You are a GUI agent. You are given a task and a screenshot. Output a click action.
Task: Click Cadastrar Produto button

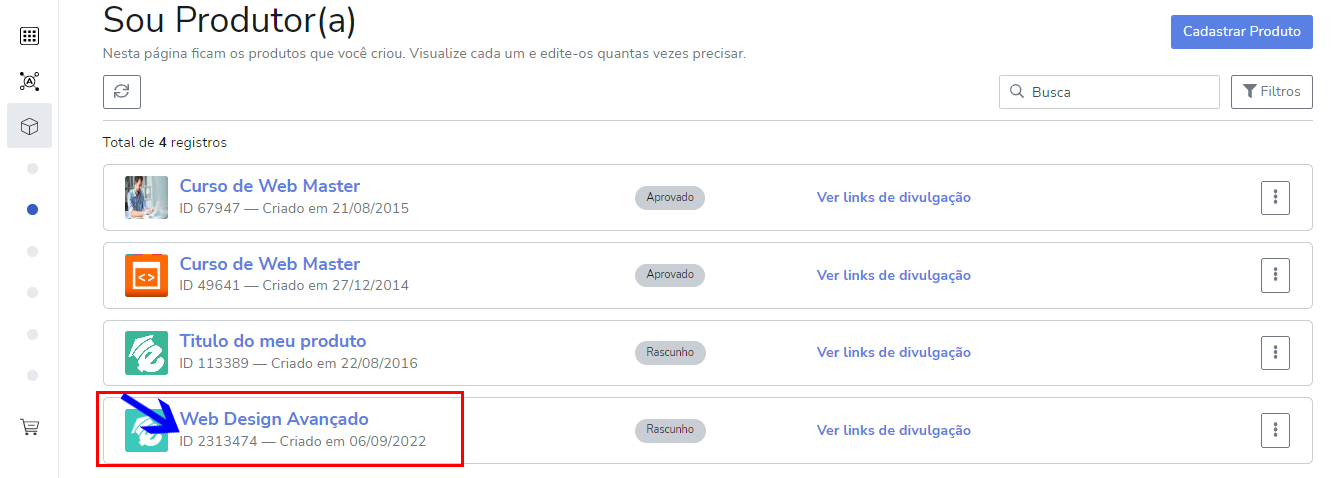[x=1241, y=32]
